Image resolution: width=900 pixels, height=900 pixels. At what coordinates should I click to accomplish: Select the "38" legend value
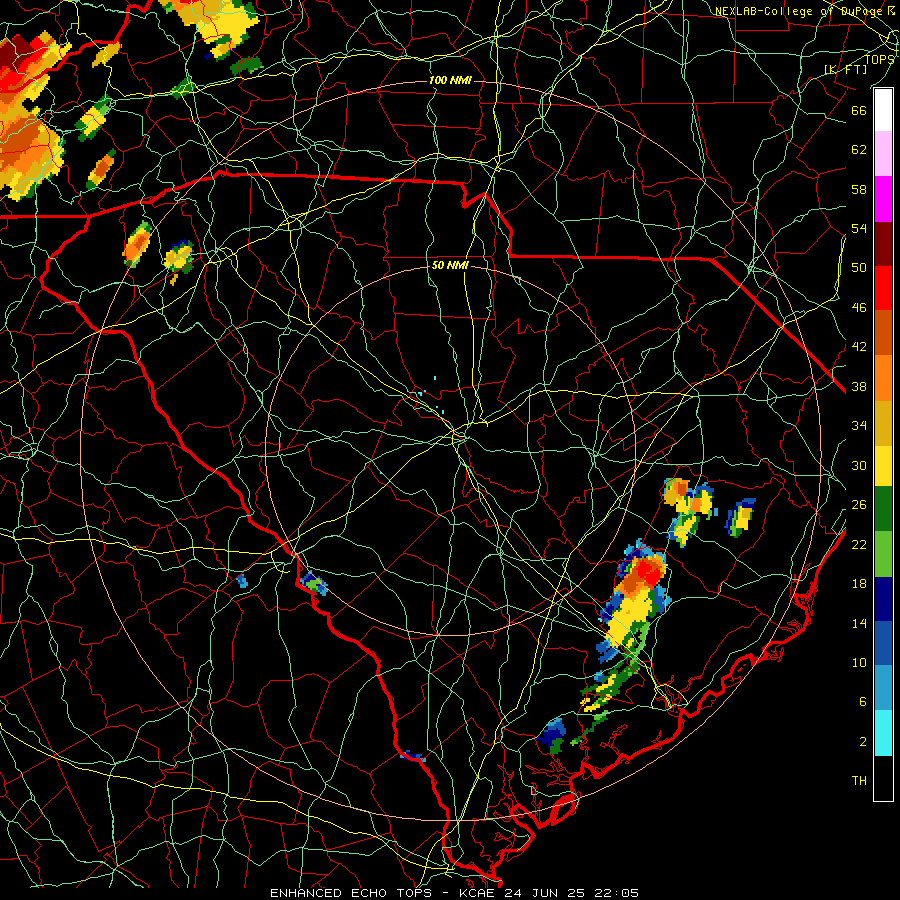859,386
